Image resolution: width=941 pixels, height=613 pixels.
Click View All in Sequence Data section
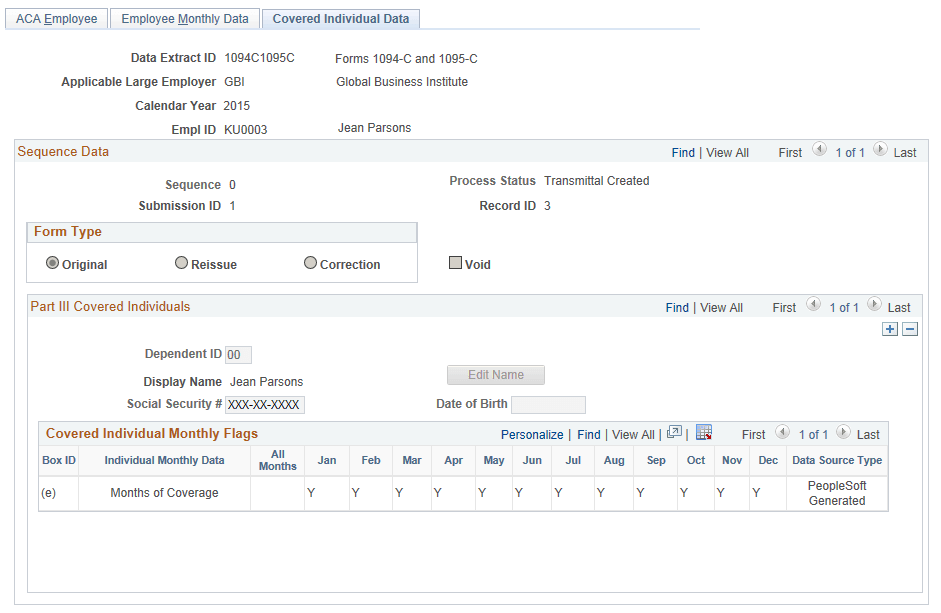pyautogui.click(x=727, y=152)
